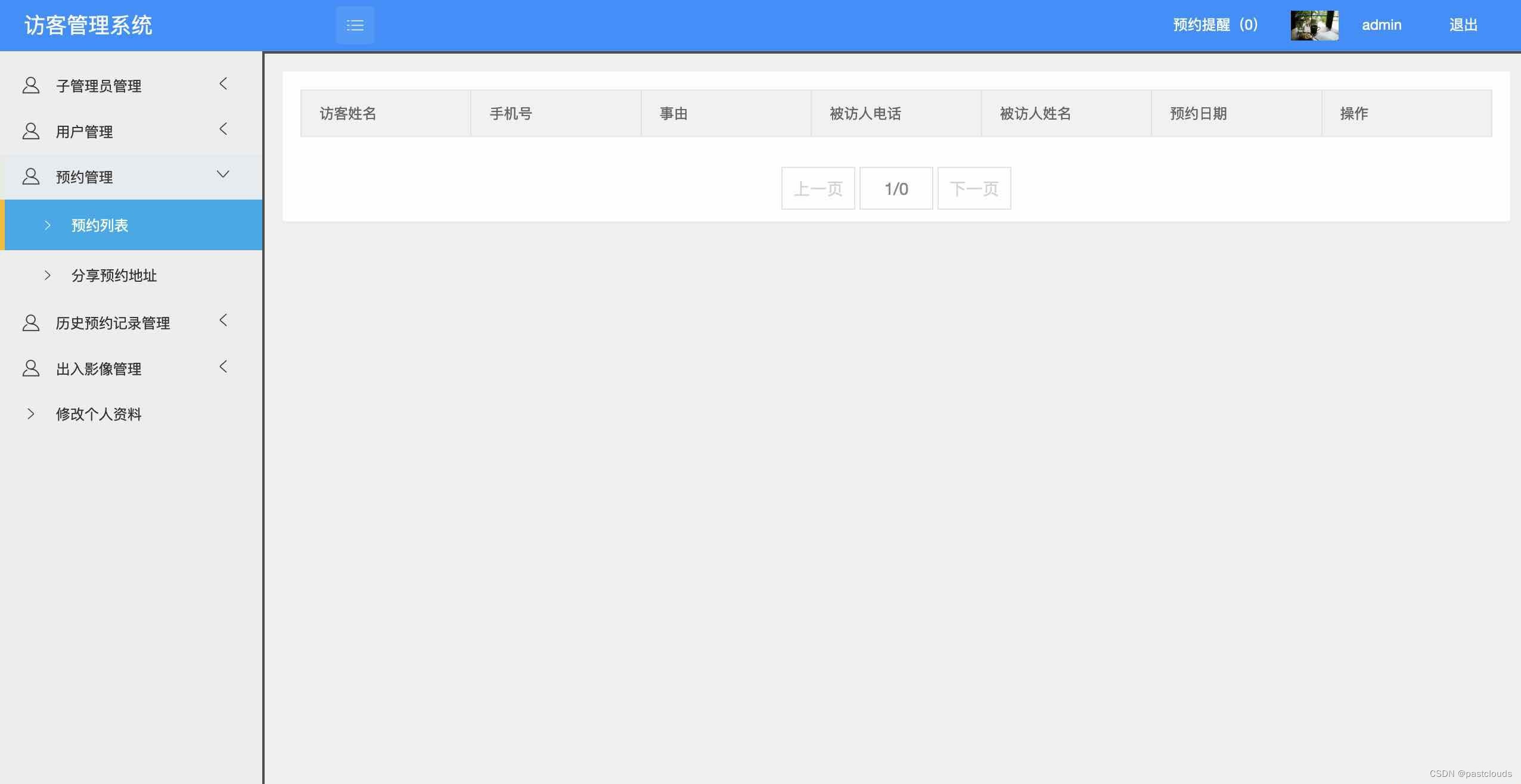Image resolution: width=1521 pixels, height=784 pixels.
Task: Expand the 用户管理 chevron
Action: (x=224, y=129)
